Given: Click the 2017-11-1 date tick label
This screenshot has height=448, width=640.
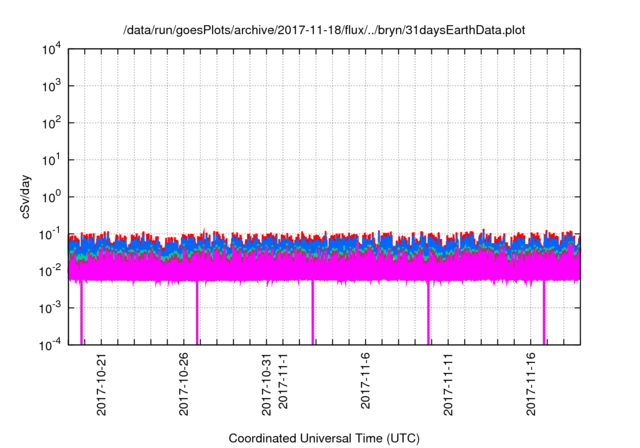Looking at the screenshot, I should point(283,381).
